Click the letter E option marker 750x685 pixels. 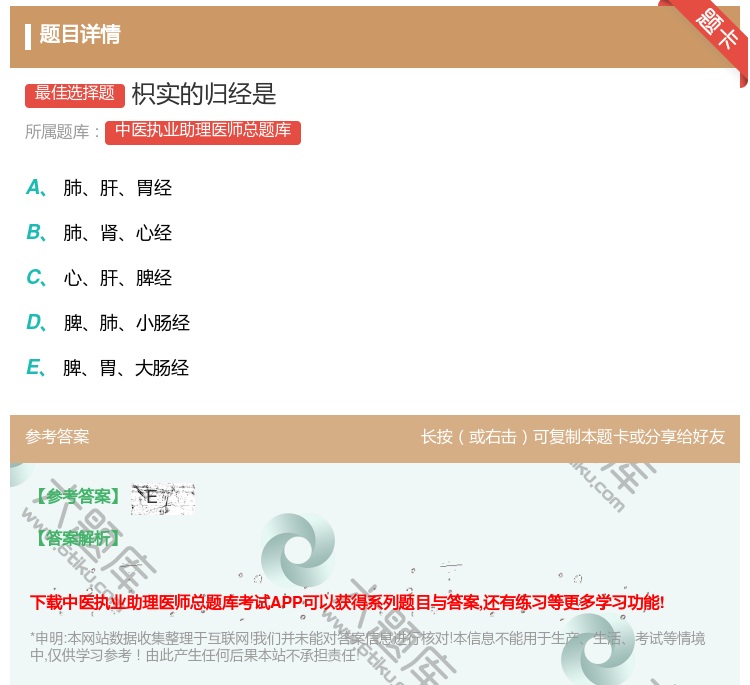click(x=35, y=368)
